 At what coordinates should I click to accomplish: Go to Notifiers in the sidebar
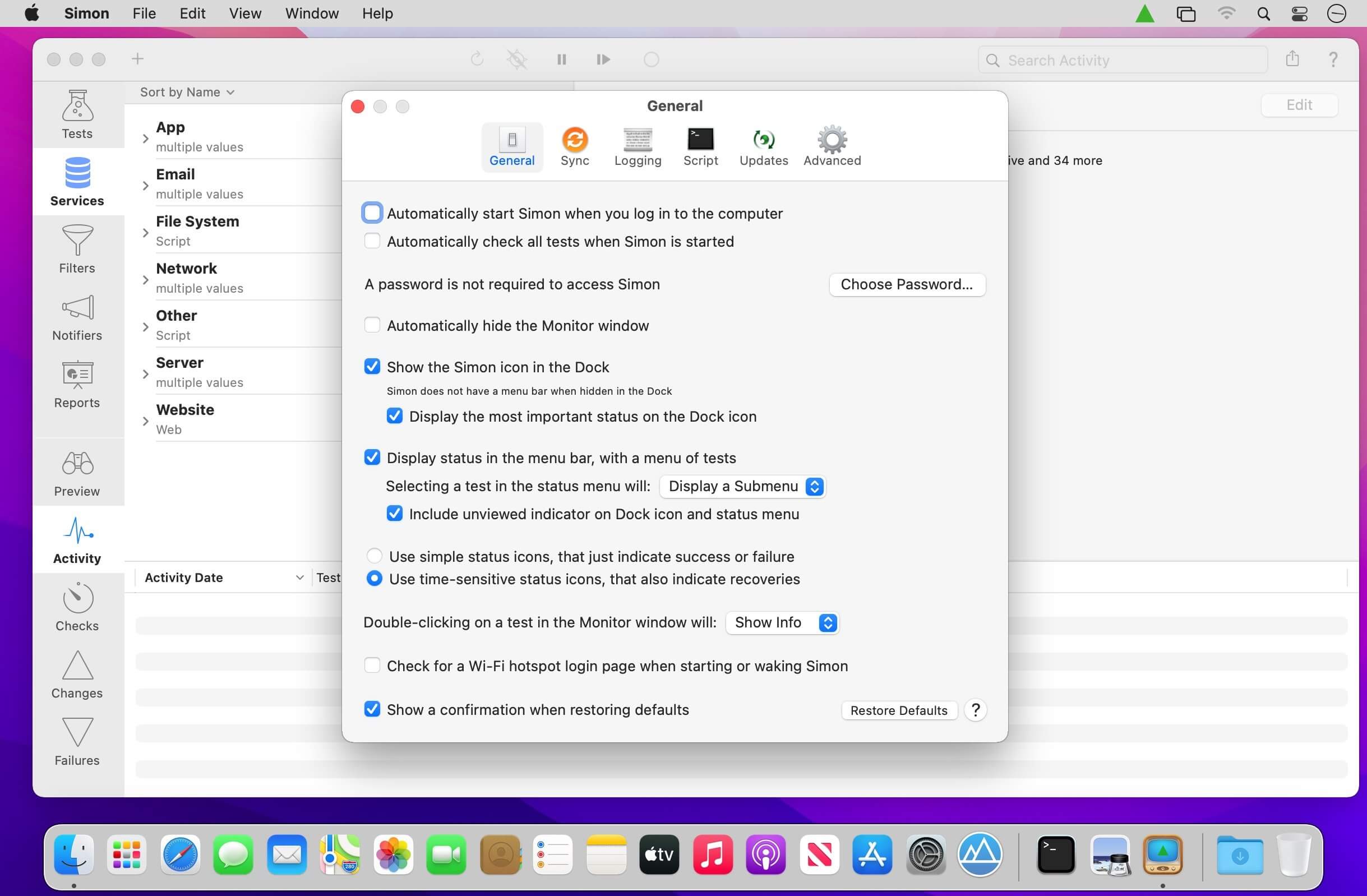coord(77,316)
